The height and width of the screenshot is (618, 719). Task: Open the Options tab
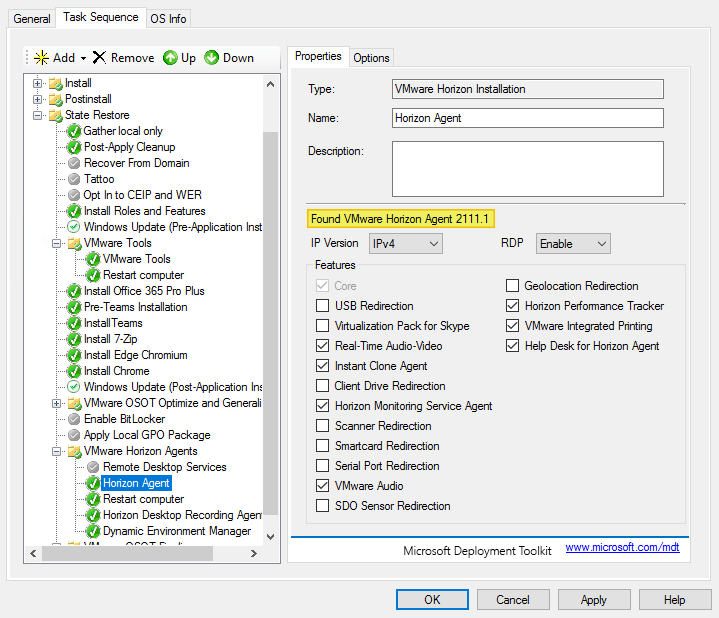coord(371,58)
